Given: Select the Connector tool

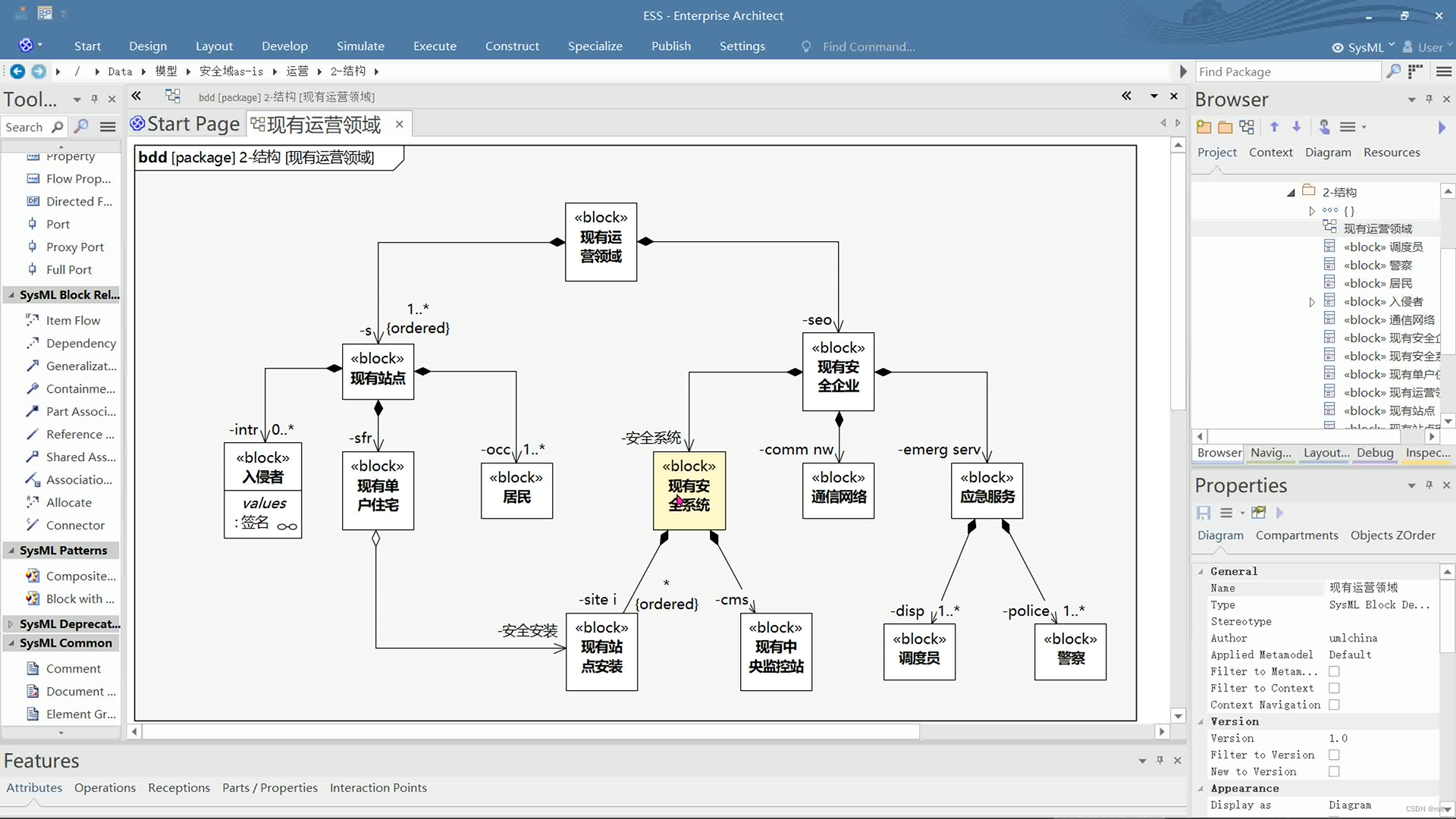Looking at the screenshot, I should pos(75,525).
